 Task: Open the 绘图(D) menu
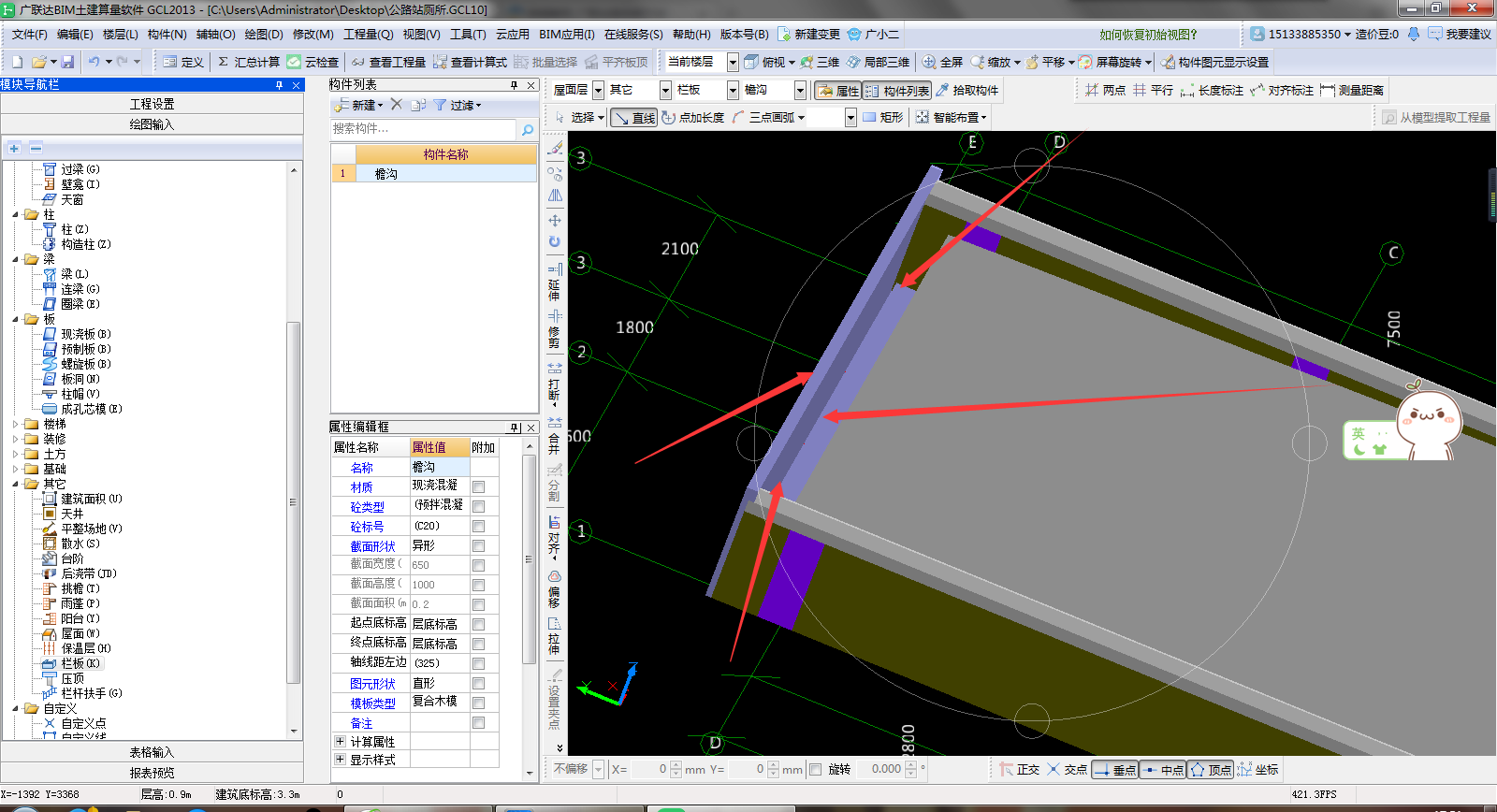point(264,34)
